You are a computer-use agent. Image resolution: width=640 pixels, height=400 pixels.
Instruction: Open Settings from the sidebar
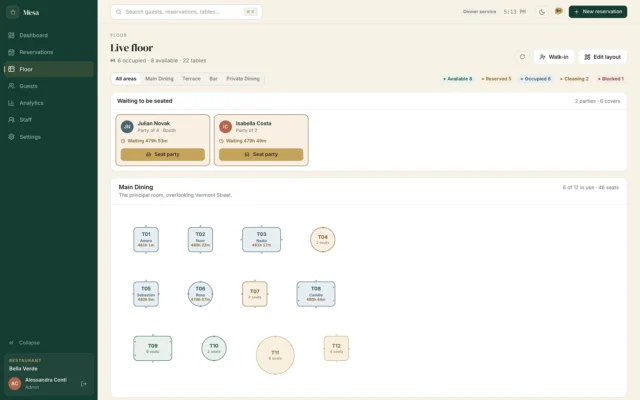[x=49, y=137]
